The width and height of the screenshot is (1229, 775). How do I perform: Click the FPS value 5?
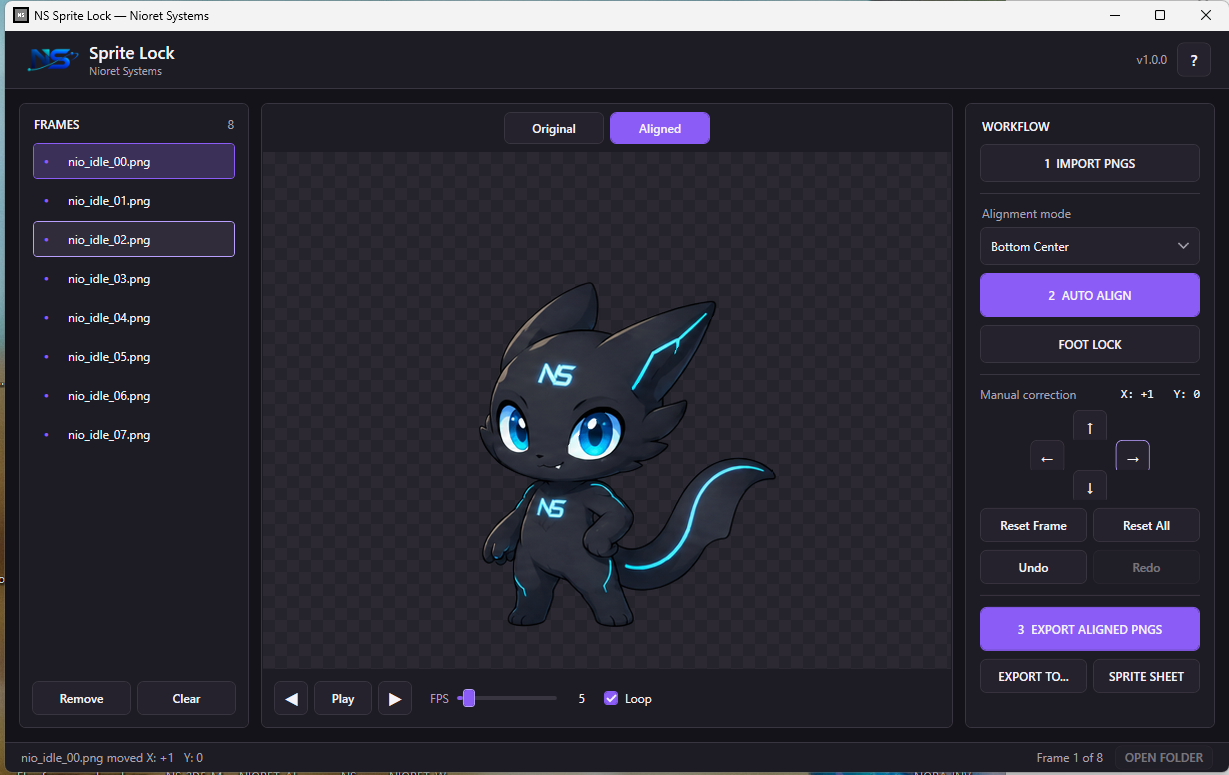(x=581, y=698)
